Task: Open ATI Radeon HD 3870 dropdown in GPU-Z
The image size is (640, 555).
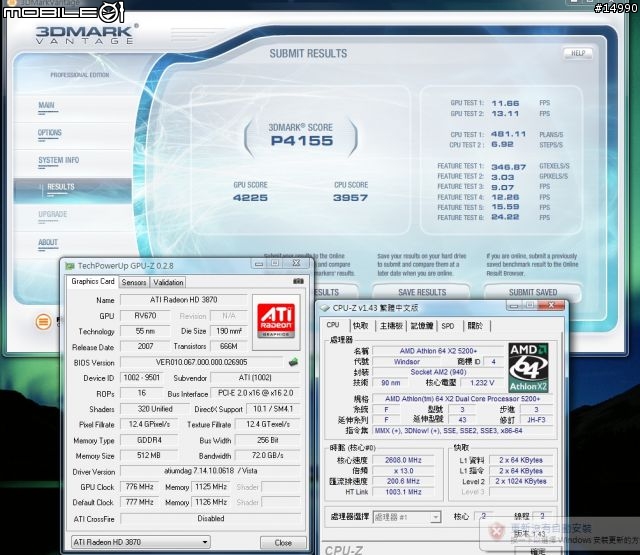Action: coord(141,542)
